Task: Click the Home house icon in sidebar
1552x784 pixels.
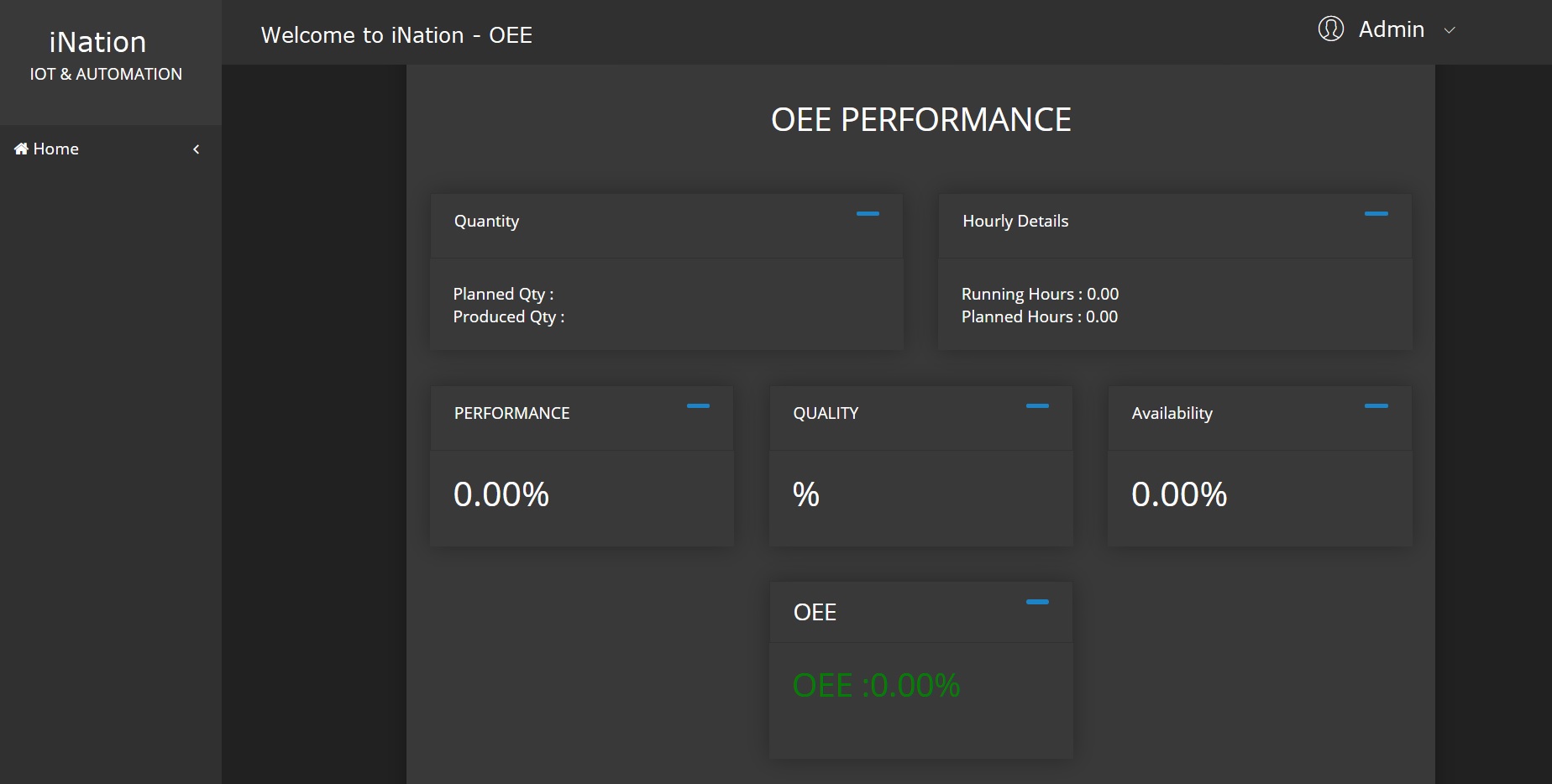Action: coord(21,149)
